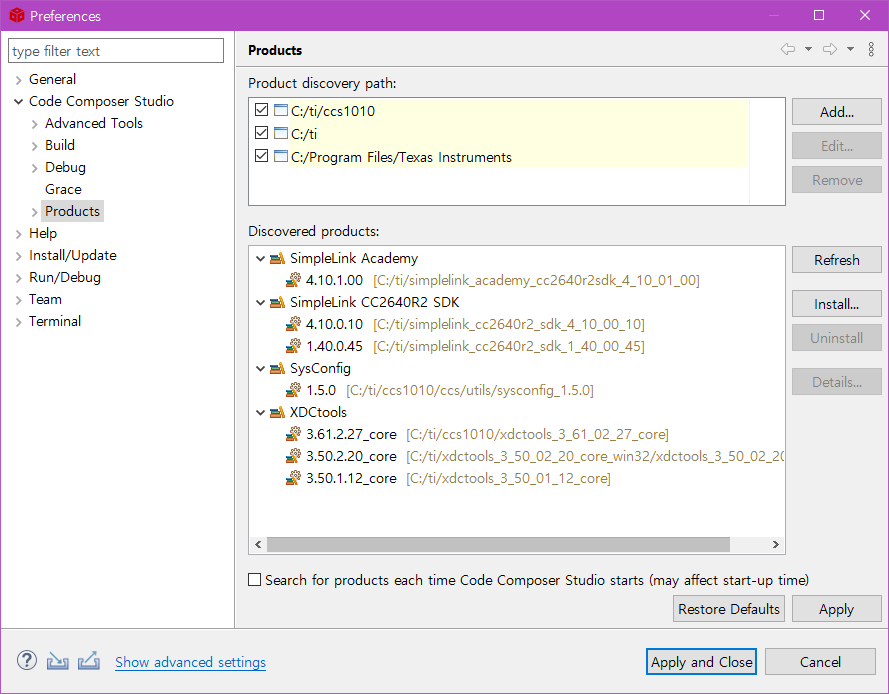Collapse the Code Composer Studio node

pos(19,101)
